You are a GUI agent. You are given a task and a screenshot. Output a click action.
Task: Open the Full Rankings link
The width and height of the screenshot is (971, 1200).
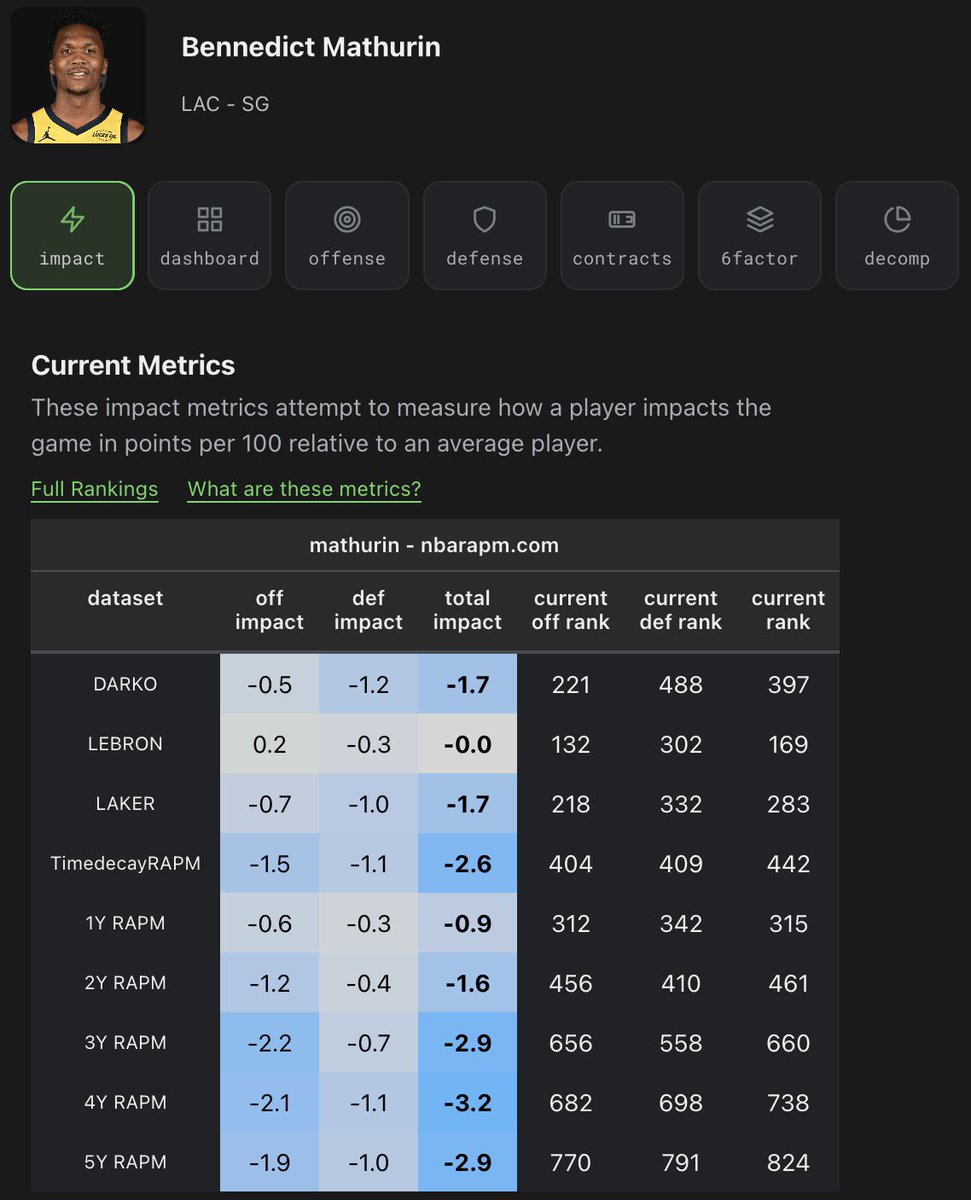click(95, 489)
